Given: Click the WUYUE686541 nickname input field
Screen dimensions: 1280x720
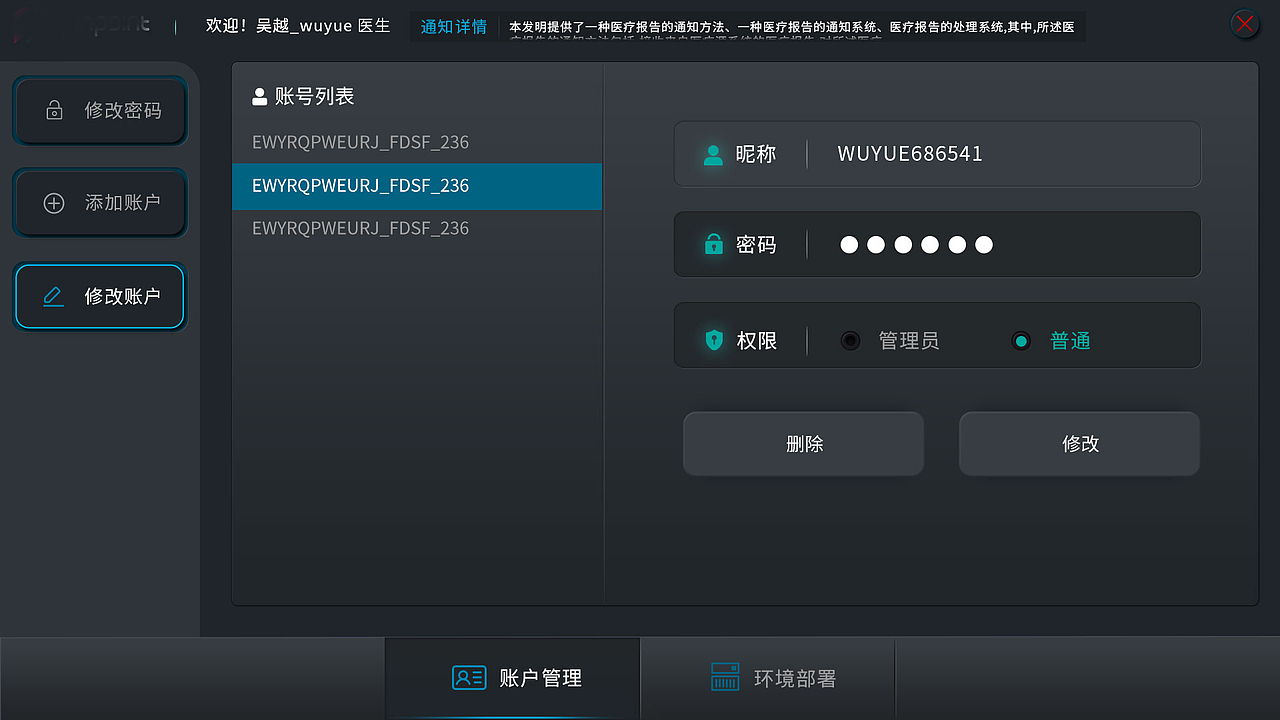Looking at the screenshot, I should coord(1000,154).
